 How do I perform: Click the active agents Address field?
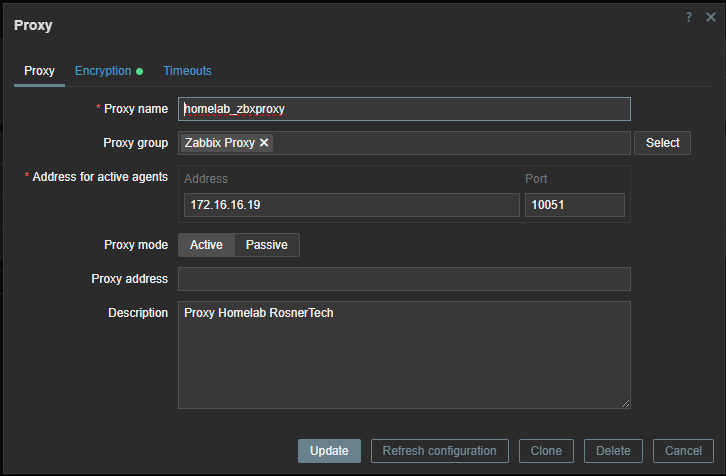coord(352,205)
